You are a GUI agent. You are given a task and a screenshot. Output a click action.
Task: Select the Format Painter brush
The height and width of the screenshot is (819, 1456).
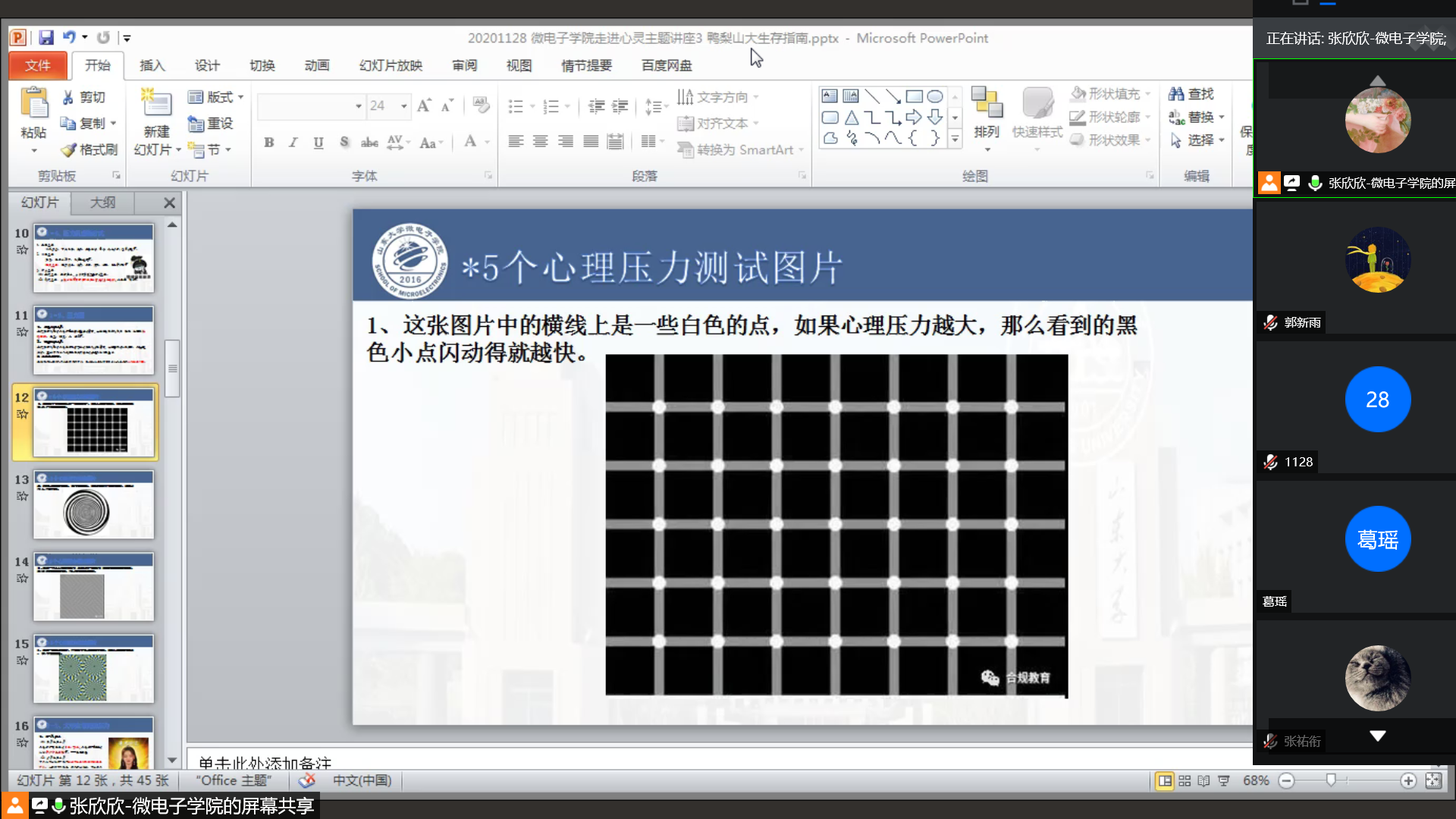tap(68, 149)
